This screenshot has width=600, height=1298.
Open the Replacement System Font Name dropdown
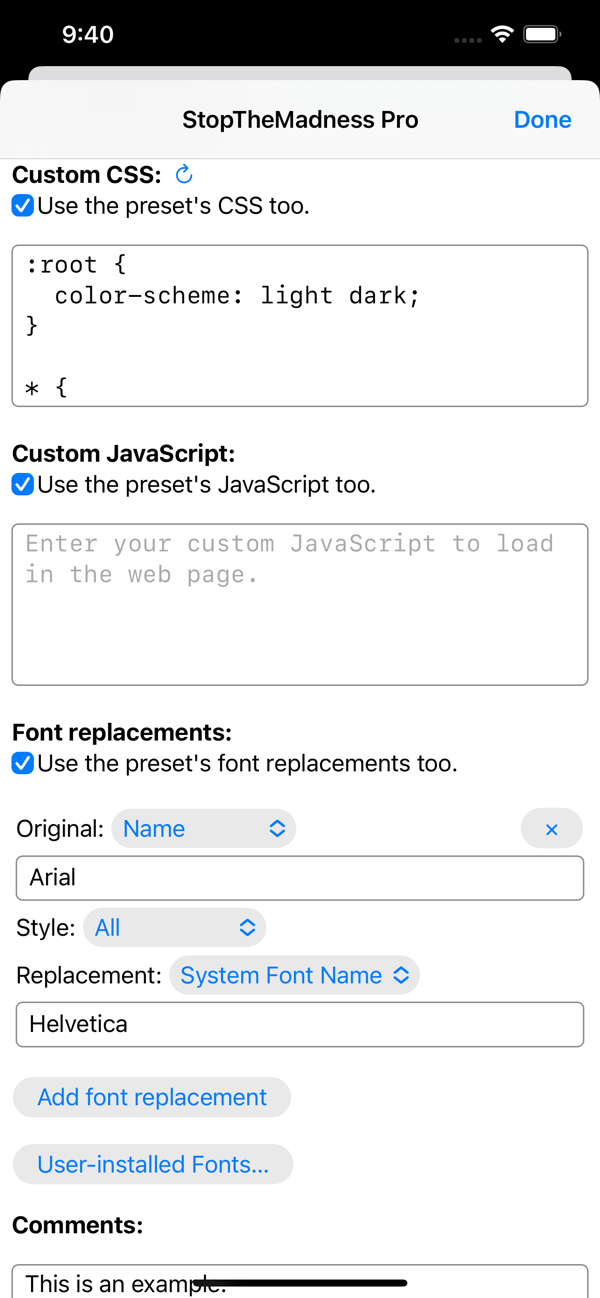coord(294,976)
